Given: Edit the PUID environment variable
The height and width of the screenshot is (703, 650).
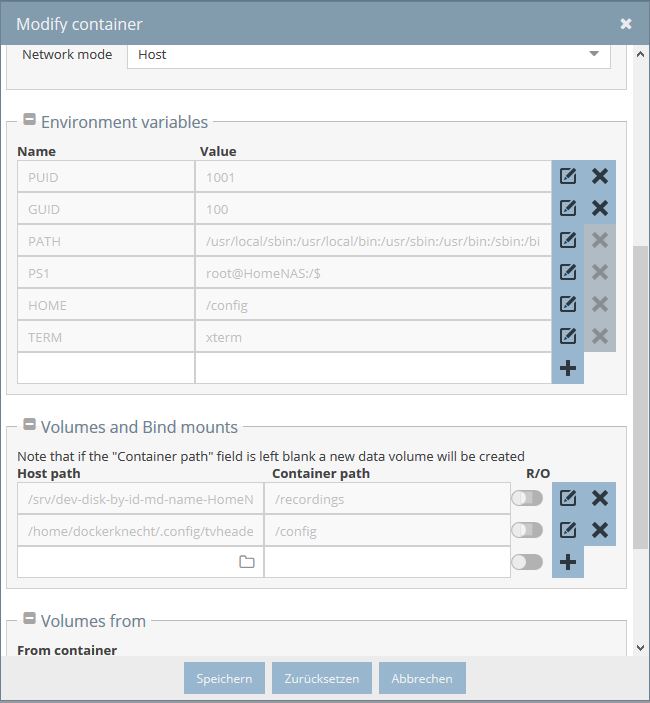Looking at the screenshot, I should pyautogui.click(x=568, y=176).
